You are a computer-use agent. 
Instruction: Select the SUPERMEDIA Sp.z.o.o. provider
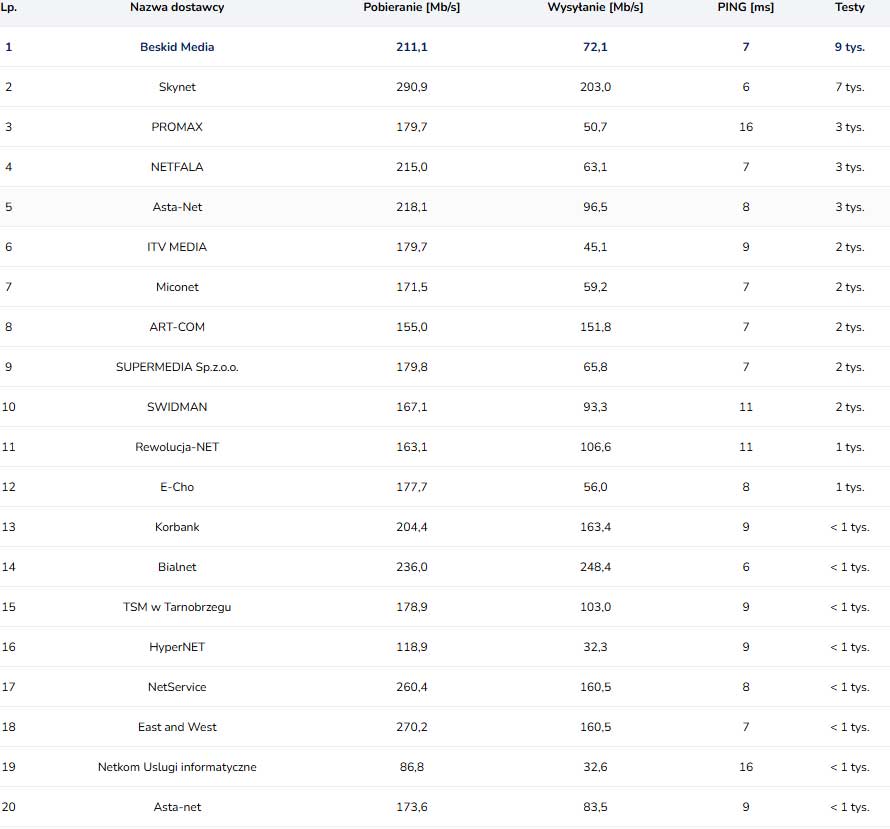click(177, 367)
